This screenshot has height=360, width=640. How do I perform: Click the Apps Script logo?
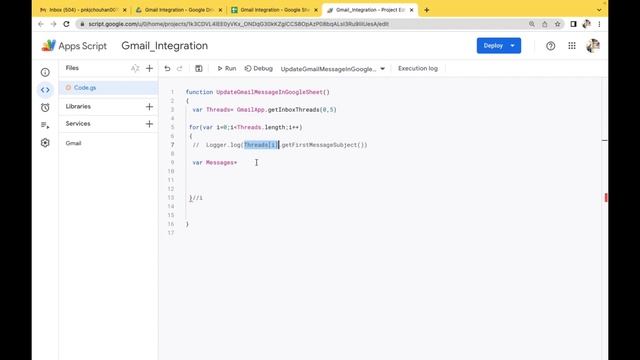click(74, 46)
